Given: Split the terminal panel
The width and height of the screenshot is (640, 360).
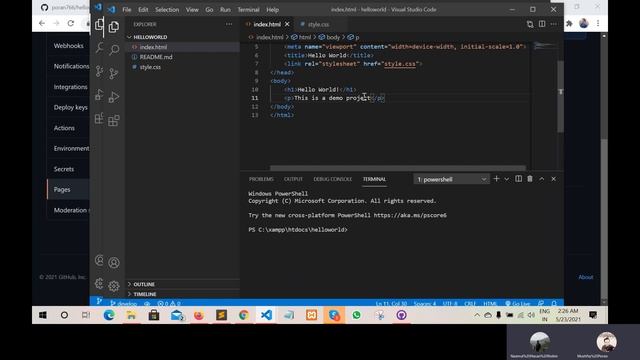Looking at the screenshot, I should pyautogui.click(x=518, y=179).
